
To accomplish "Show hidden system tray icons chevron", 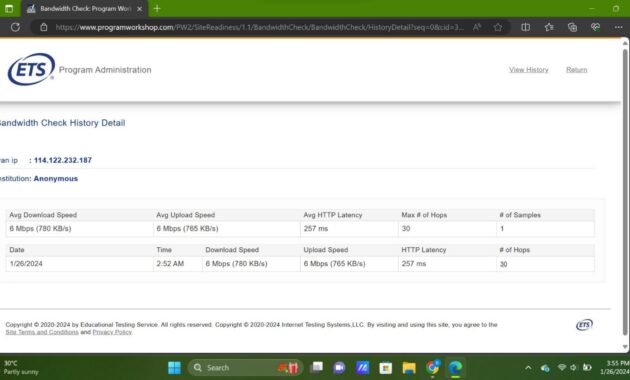I will tap(528, 368).
